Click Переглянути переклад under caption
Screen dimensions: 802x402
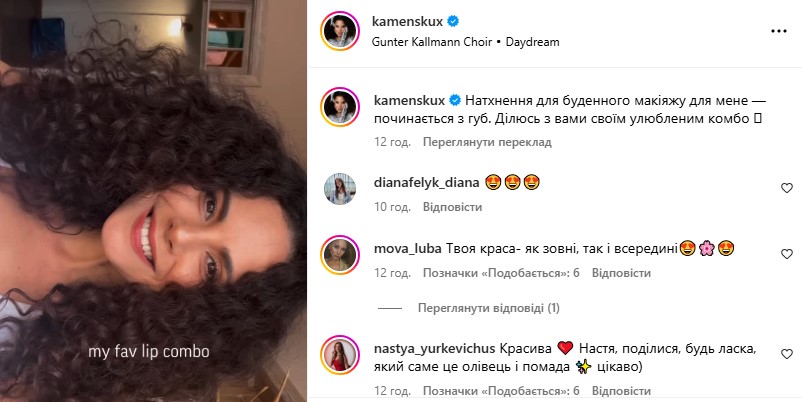[487, 142]
